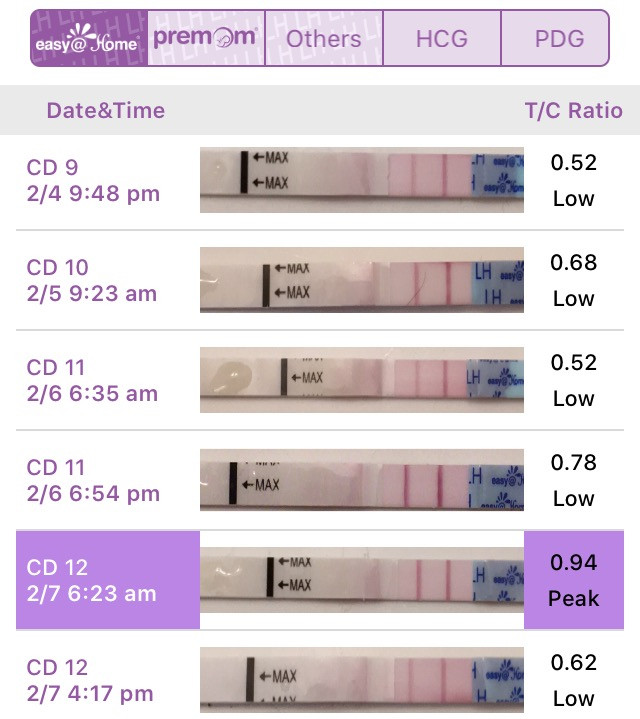Open the Others test strip tab
Viewport: 640px width, 719px height.
click(x=324, y=39)
